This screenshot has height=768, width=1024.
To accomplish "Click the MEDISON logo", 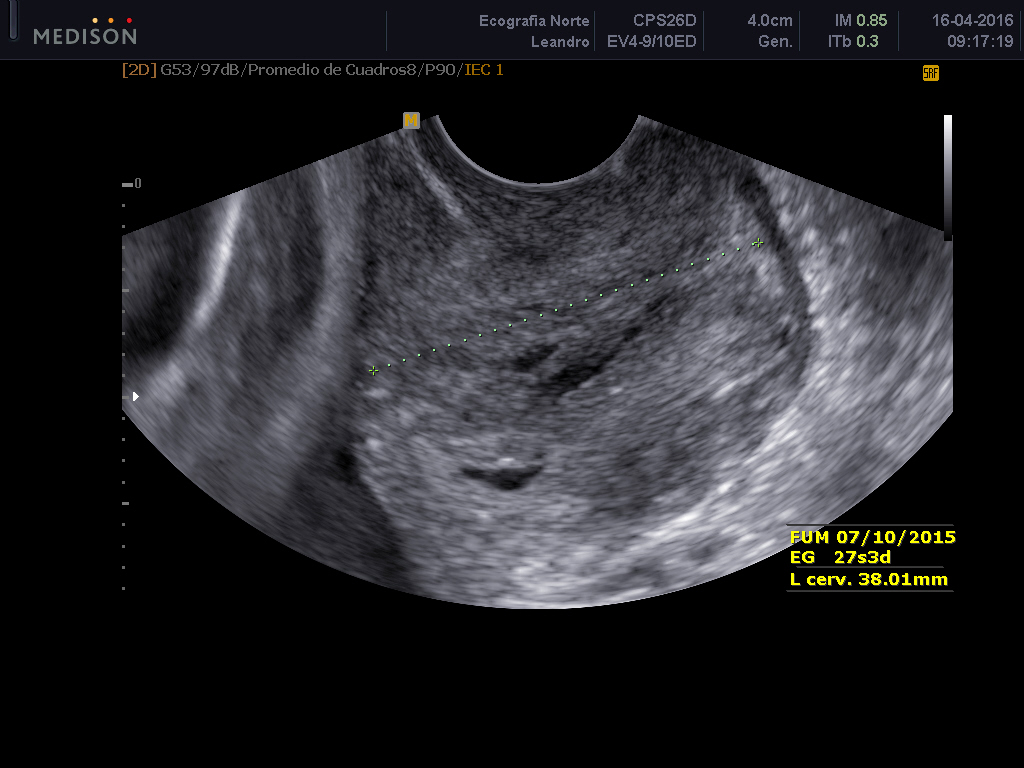I will 86,31.
